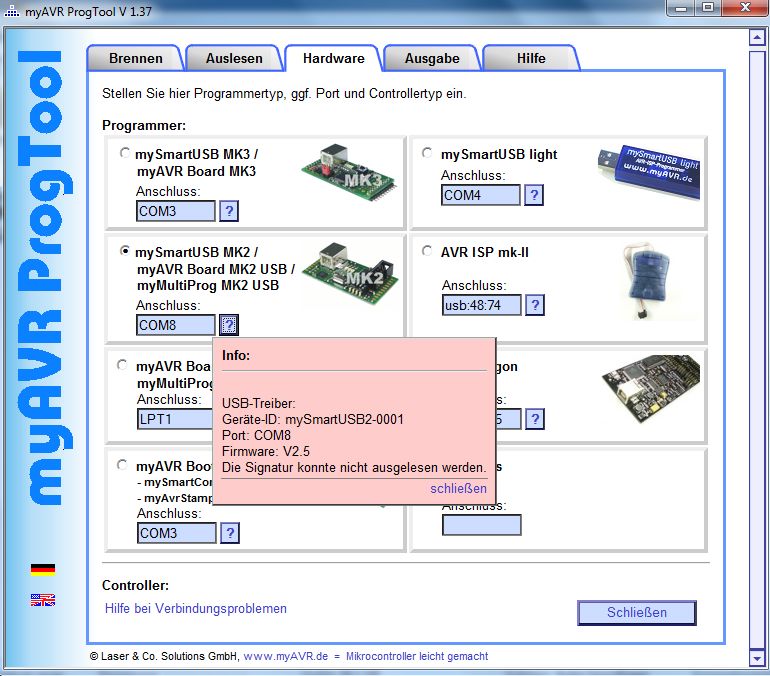Click the 'Firmware: V2.5' line in Info
770x676 pixels.
pyautogui.click(x=266, y=452)
